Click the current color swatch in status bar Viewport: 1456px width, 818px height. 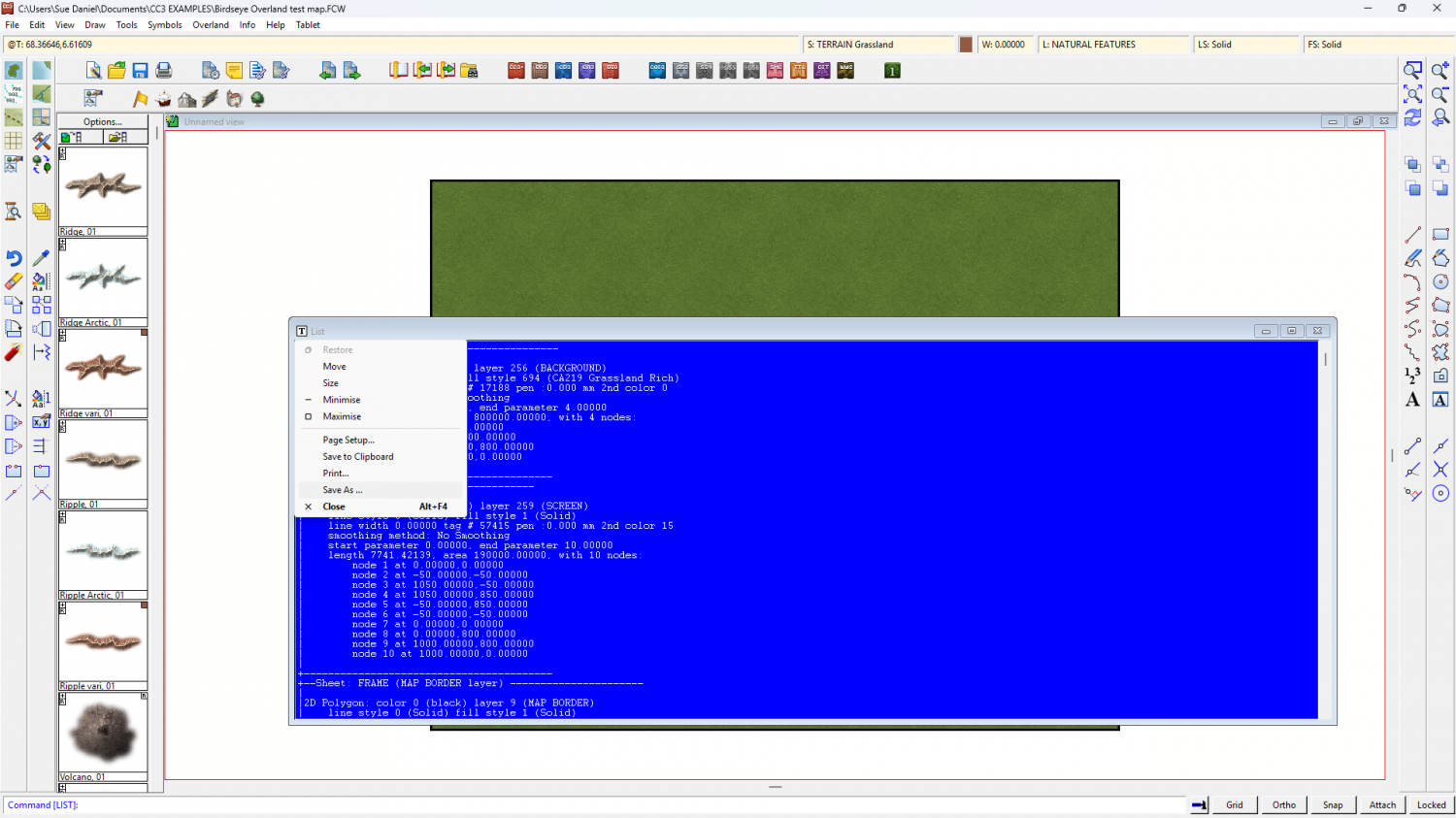pos(966,45)
